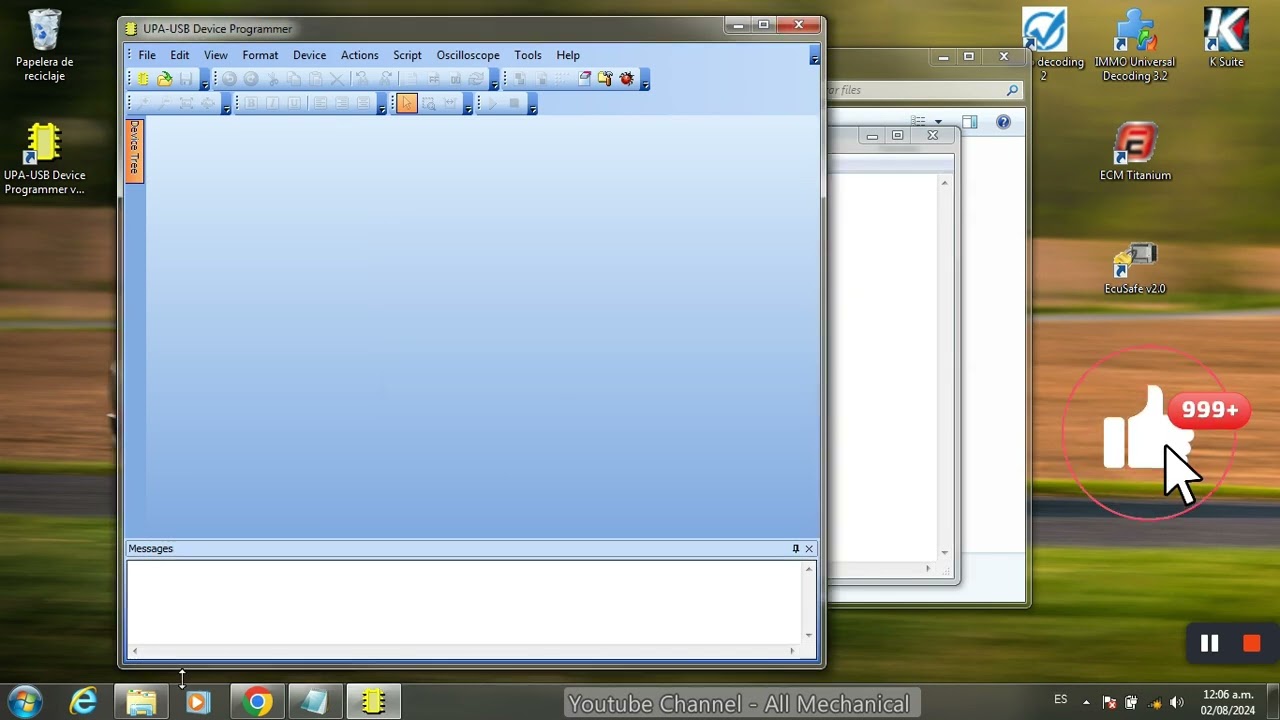Open the EcuSafe v2.0 desktop shortcut
This screenshot has height=720, width=1280.
(x=1135, y=269)
